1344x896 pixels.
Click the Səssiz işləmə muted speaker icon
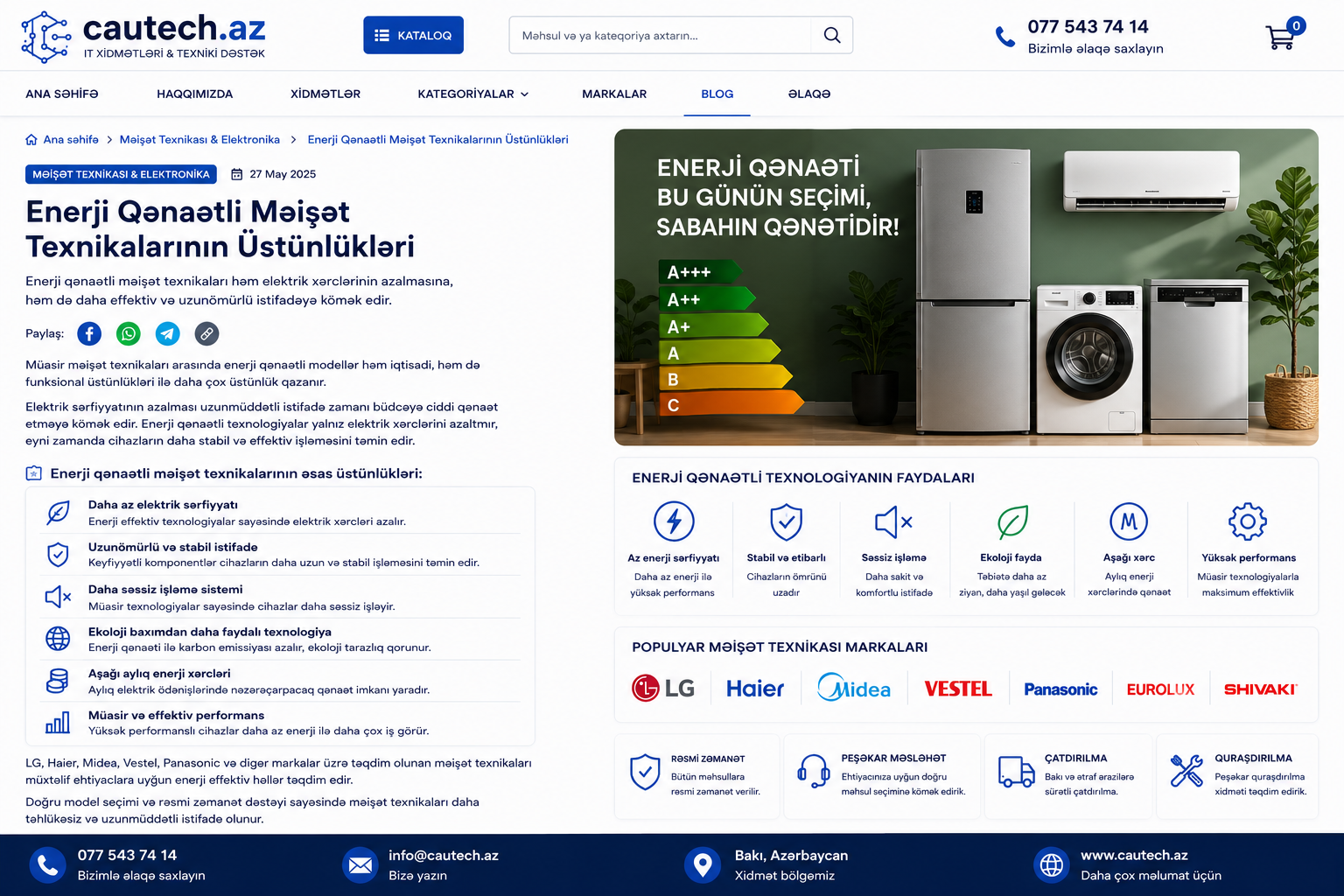coord(893,521)
